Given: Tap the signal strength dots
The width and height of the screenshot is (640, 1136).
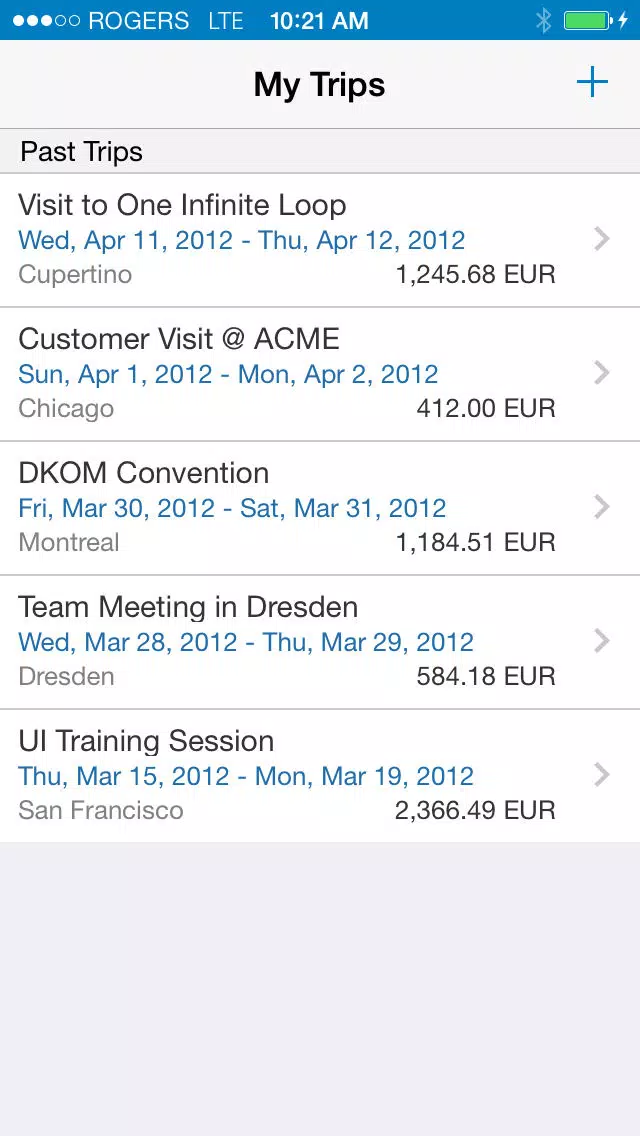Looking at the screenshot, I should [x=46, y=20].
